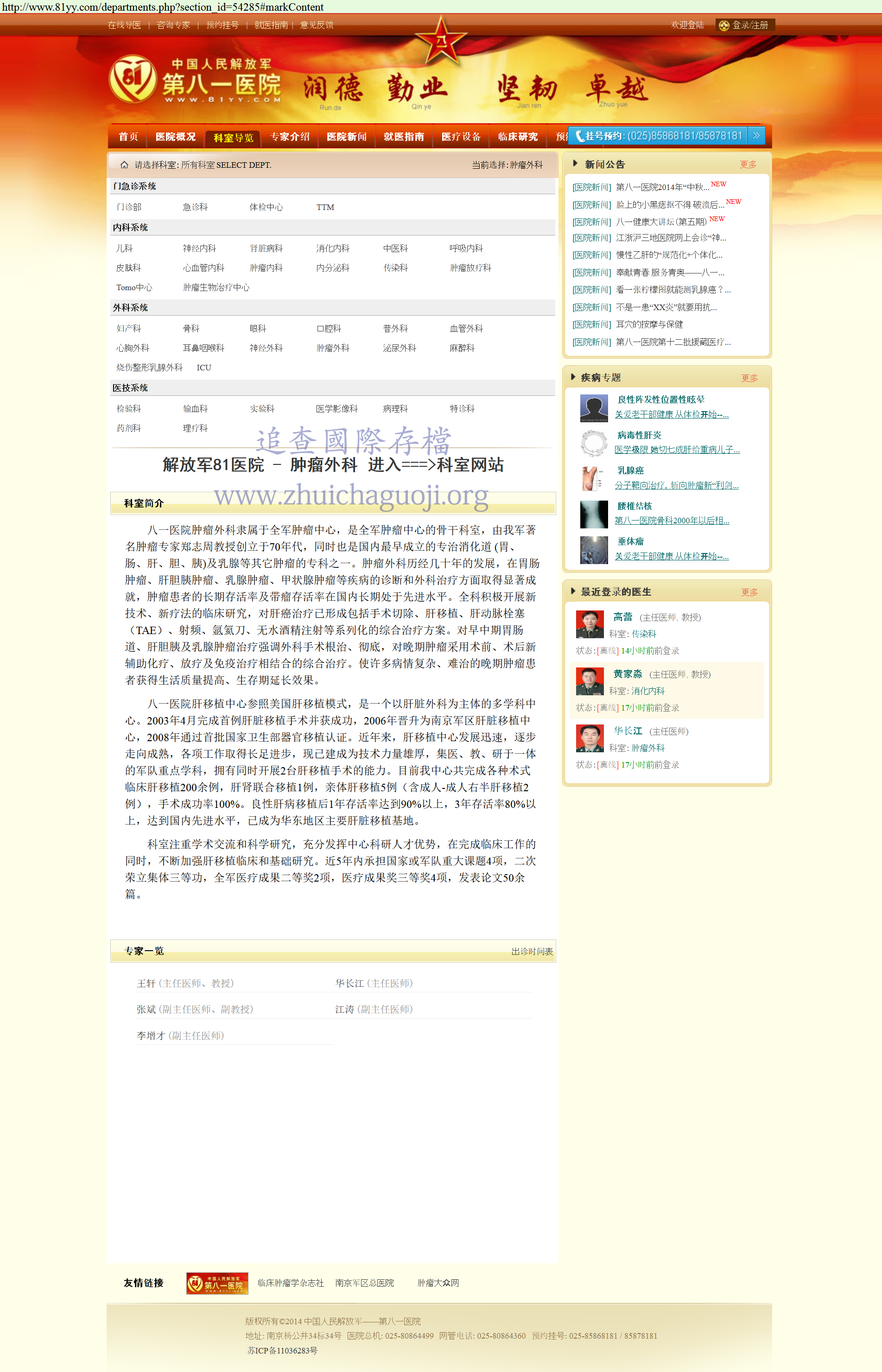Click the 乳腺癌 topic thumbnail image
The image size is (882, 1372).
(x=593, y=478)
